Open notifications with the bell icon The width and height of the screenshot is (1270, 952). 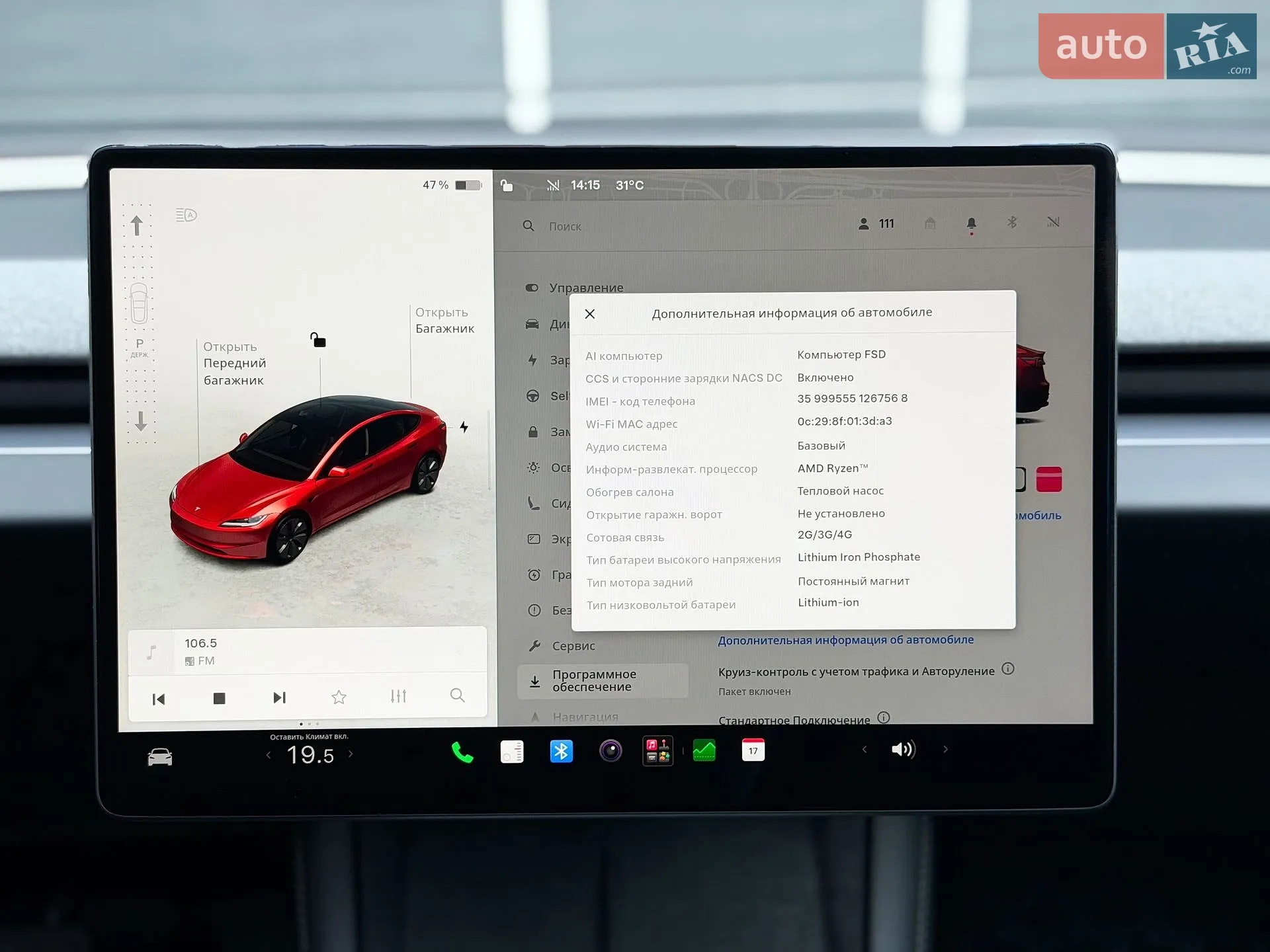(971, 225)
